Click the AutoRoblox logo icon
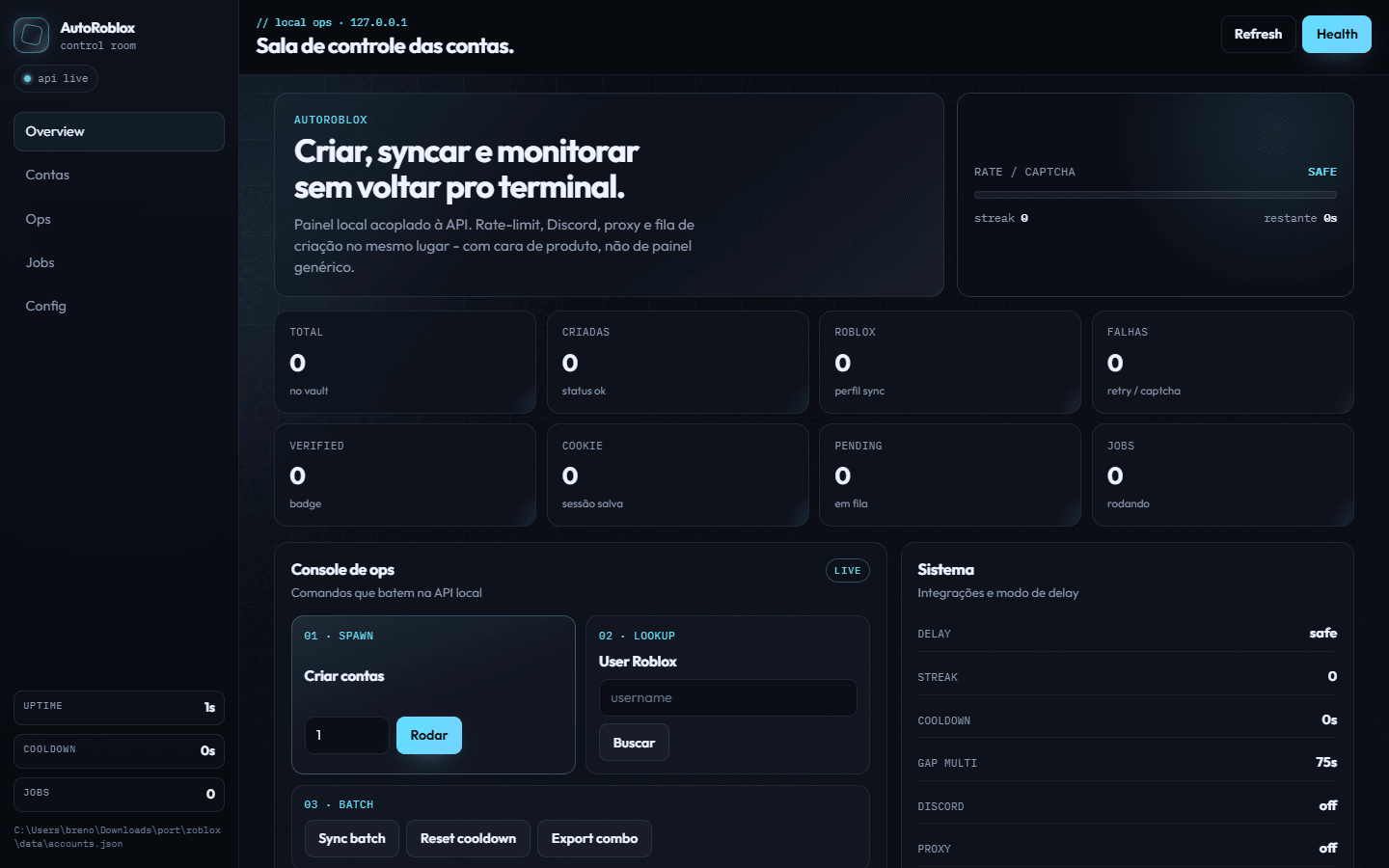 pyautogui.click(x=32, y=36)
